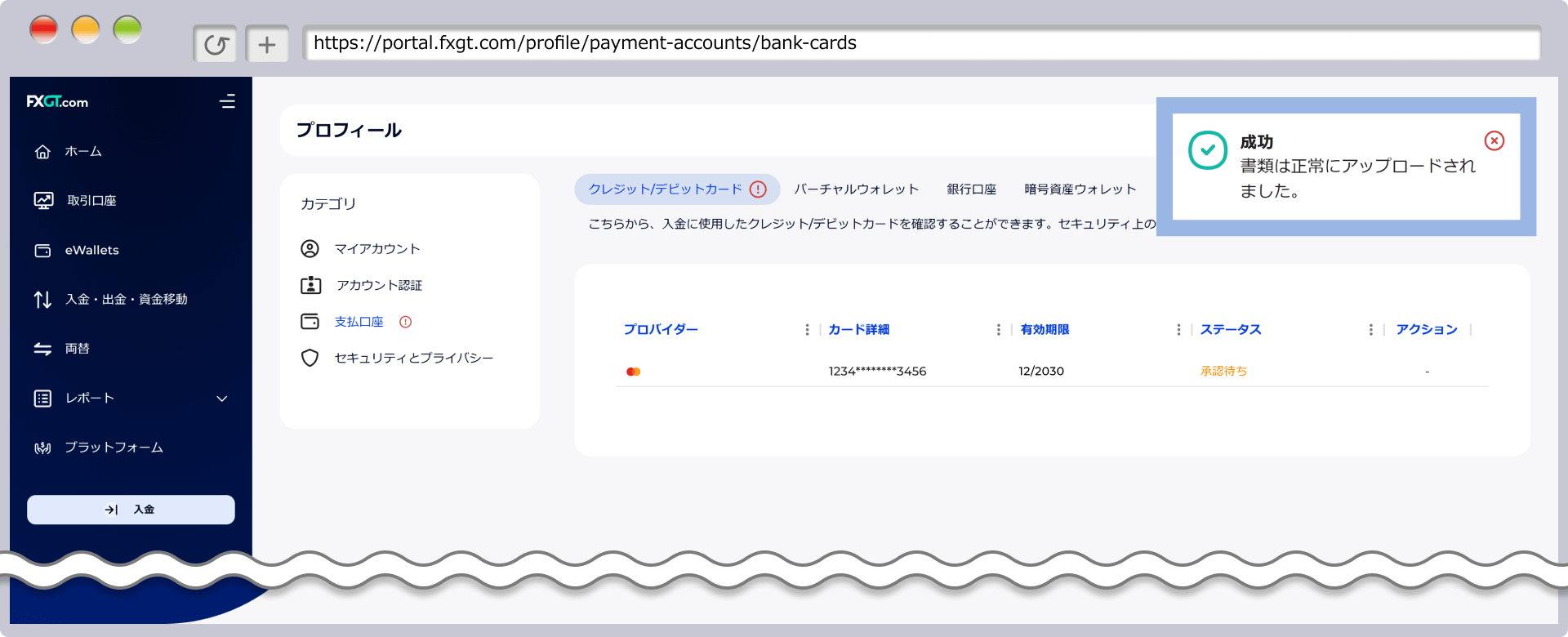This screenshot has height=637, width=1568.
Task: Open カード詳細 column options menu
Action: [x=998, y=329]
